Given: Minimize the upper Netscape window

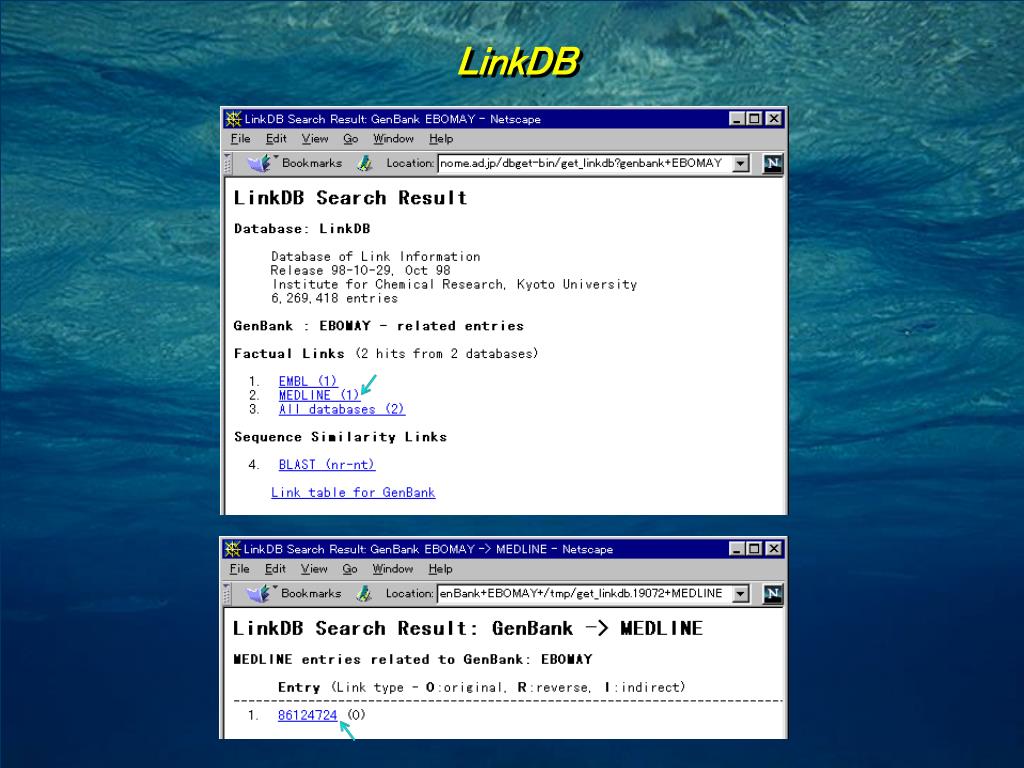Looking at the screenshot, I should coord(737,119).
